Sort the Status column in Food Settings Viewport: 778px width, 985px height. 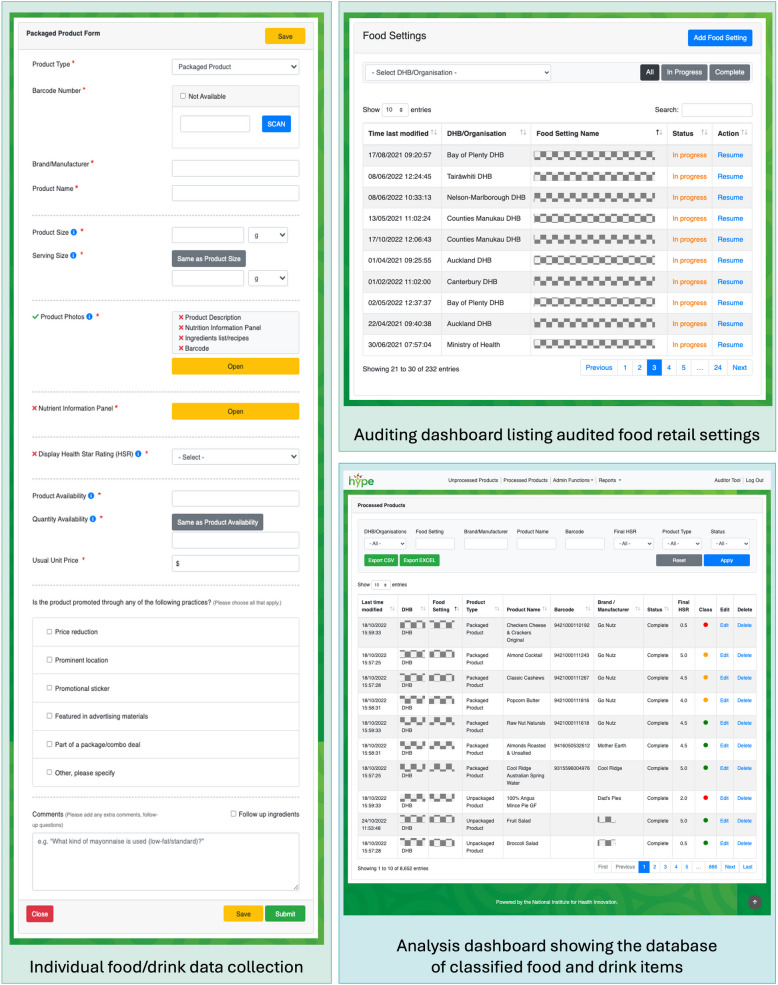pyautogui.click(x=704, y=133)
